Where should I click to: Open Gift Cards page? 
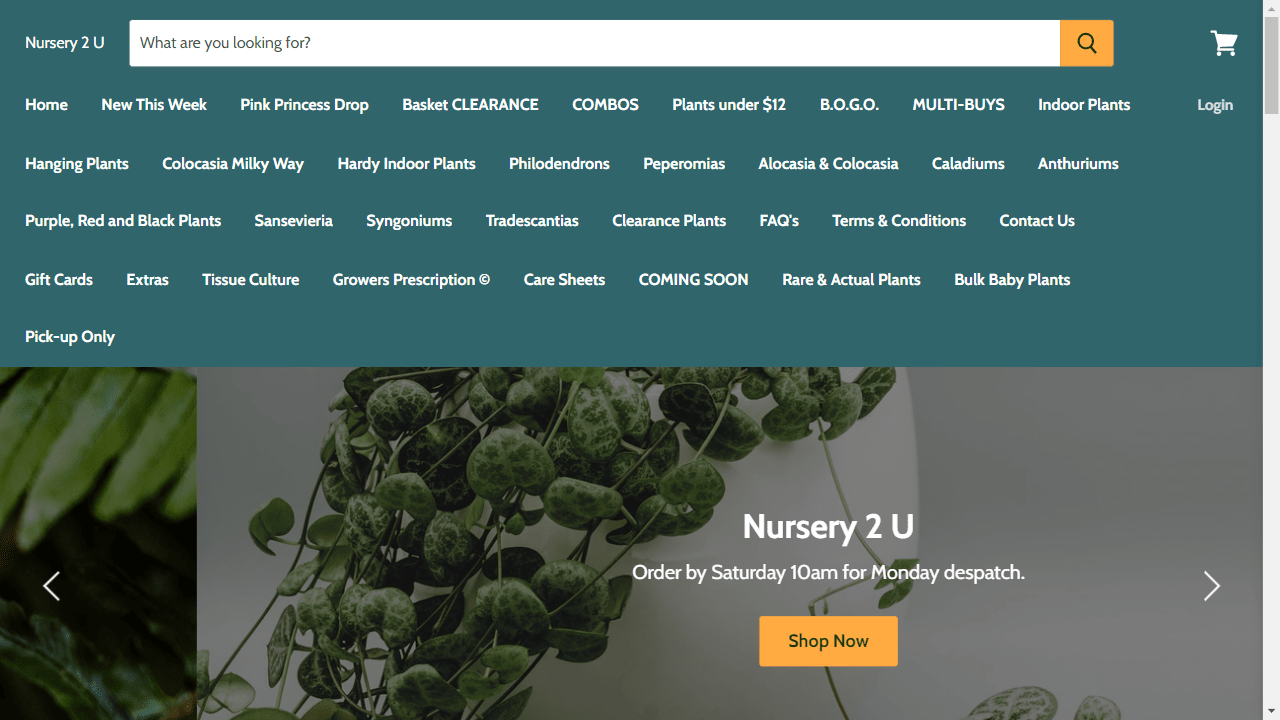[x=59, y=280]
